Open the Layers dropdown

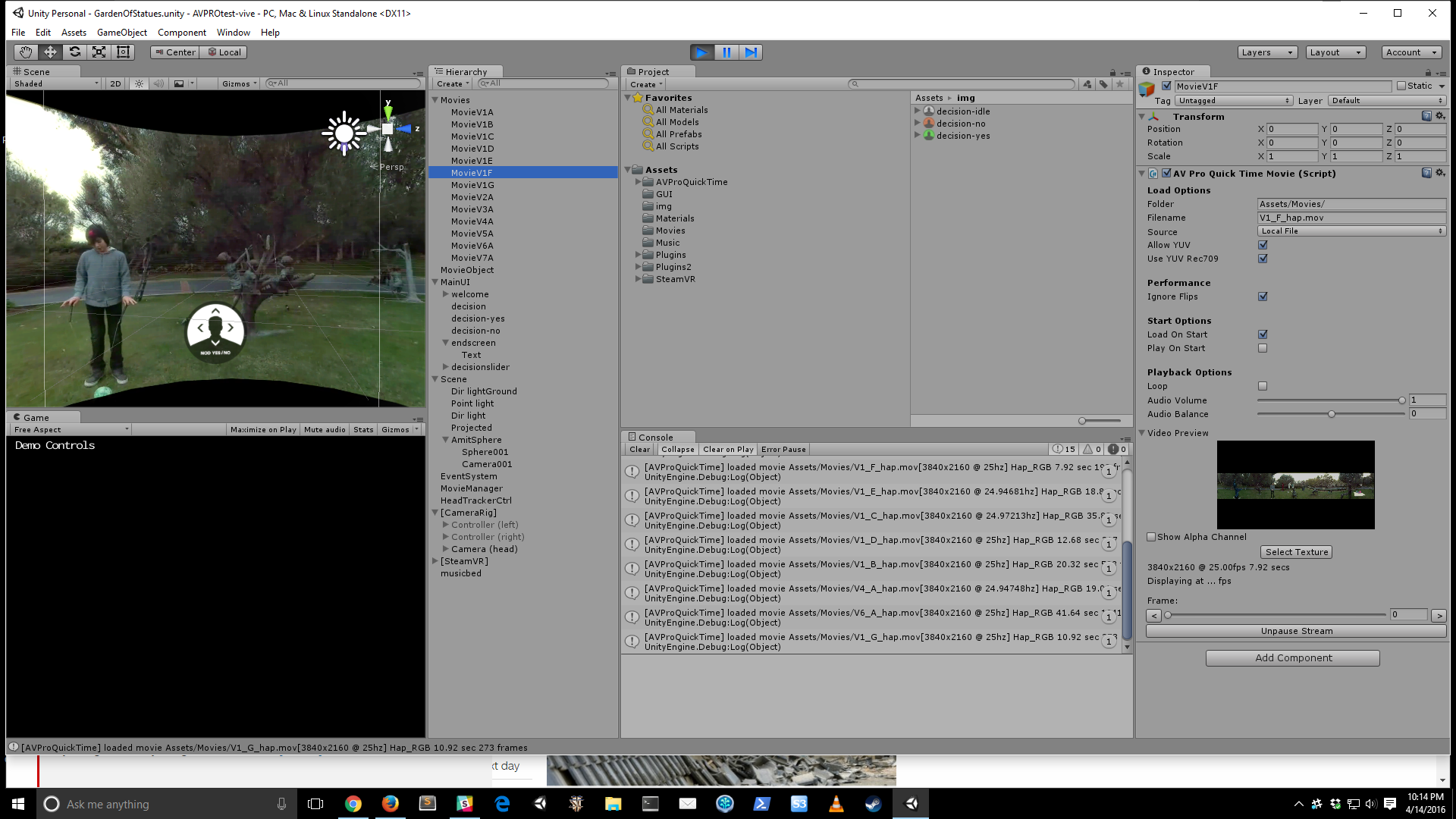coord(1266,52)
